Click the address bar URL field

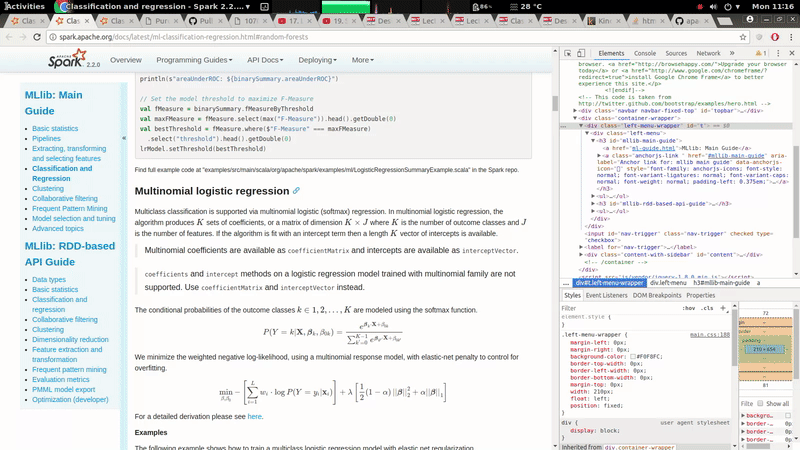tap(393, 37)
